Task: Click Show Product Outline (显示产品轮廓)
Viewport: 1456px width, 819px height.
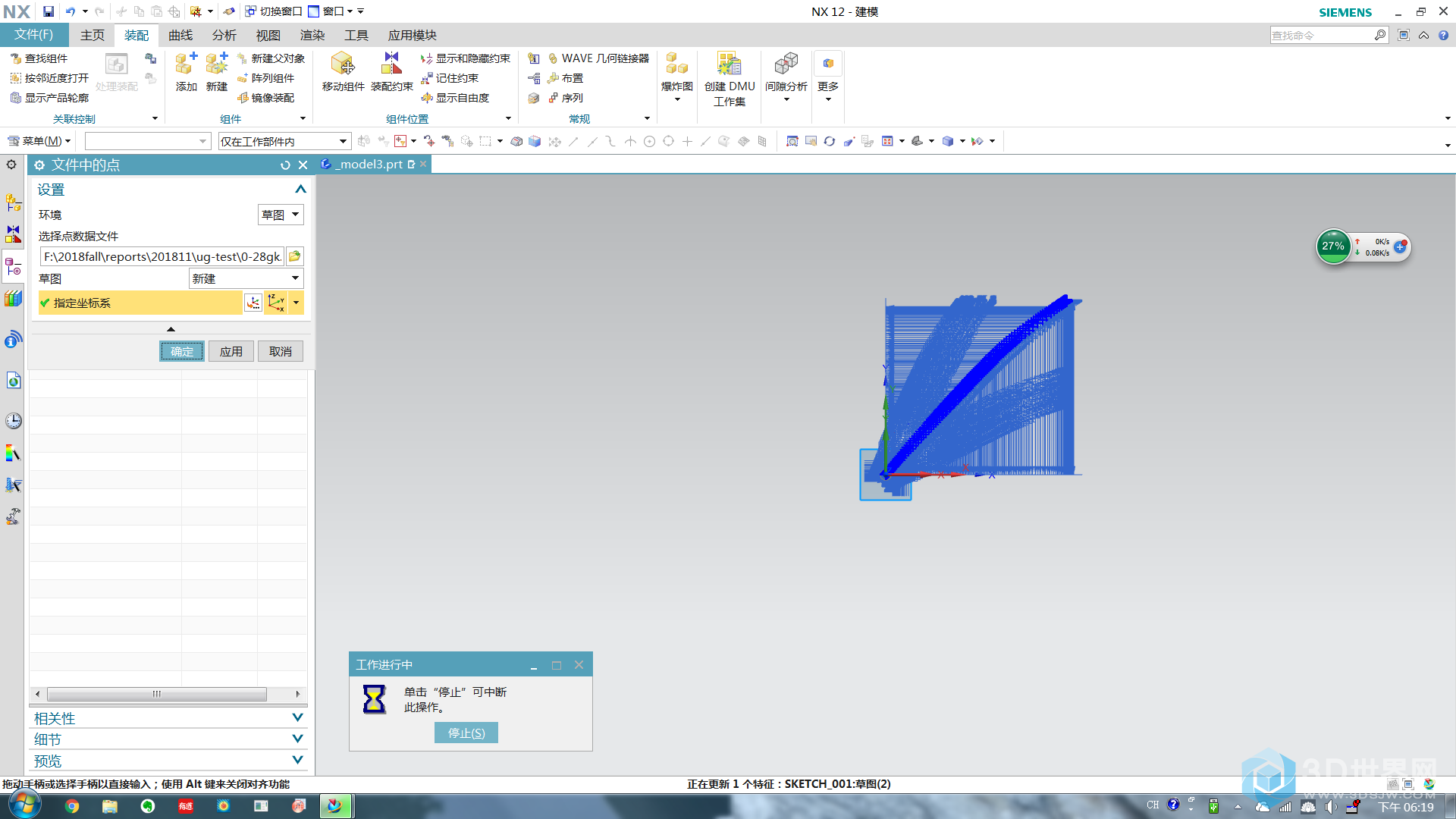Action: pyautogui.click(x=49, y=98)
